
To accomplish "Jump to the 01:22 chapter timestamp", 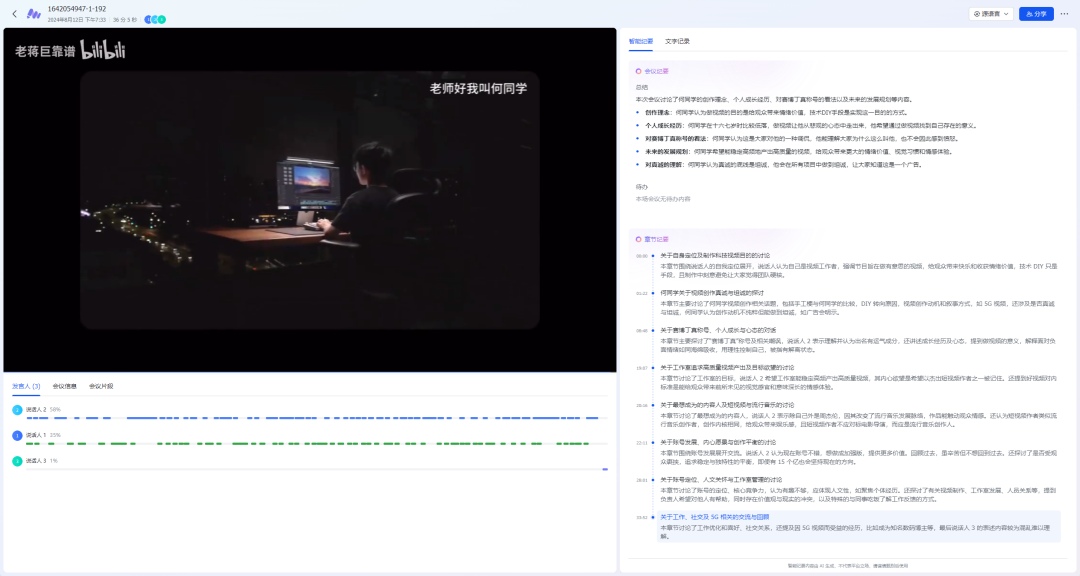I will [642, 294].
